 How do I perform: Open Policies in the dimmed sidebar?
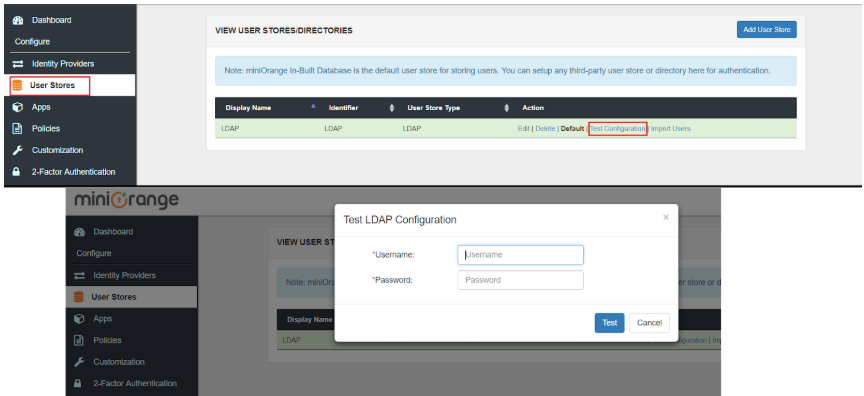pos(107,340)
